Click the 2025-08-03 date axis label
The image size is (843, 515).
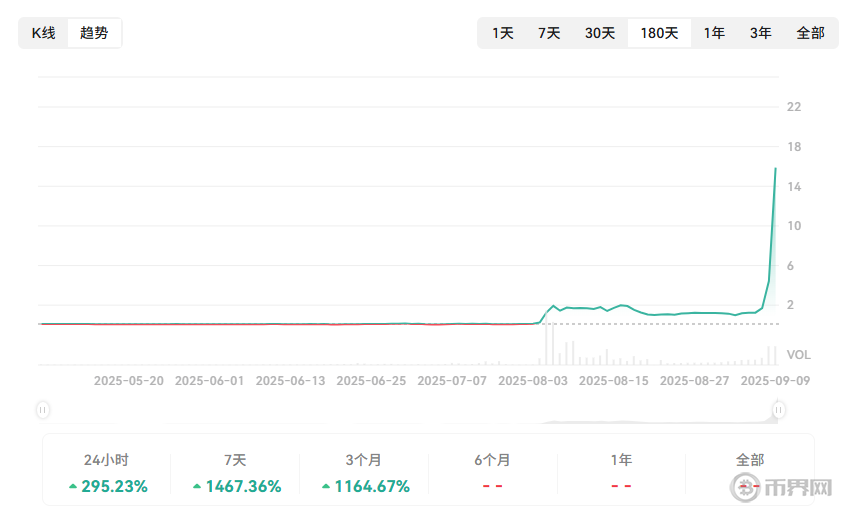click(x=532, y=381)
